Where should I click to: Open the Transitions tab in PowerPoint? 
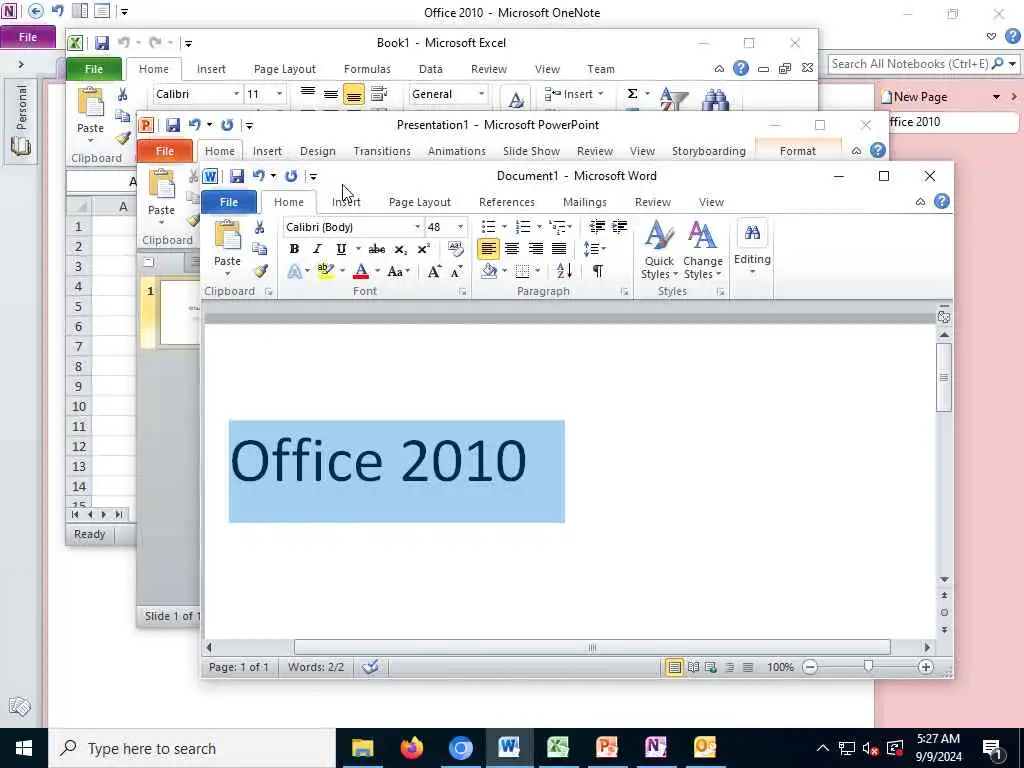[x=382, y=151]
